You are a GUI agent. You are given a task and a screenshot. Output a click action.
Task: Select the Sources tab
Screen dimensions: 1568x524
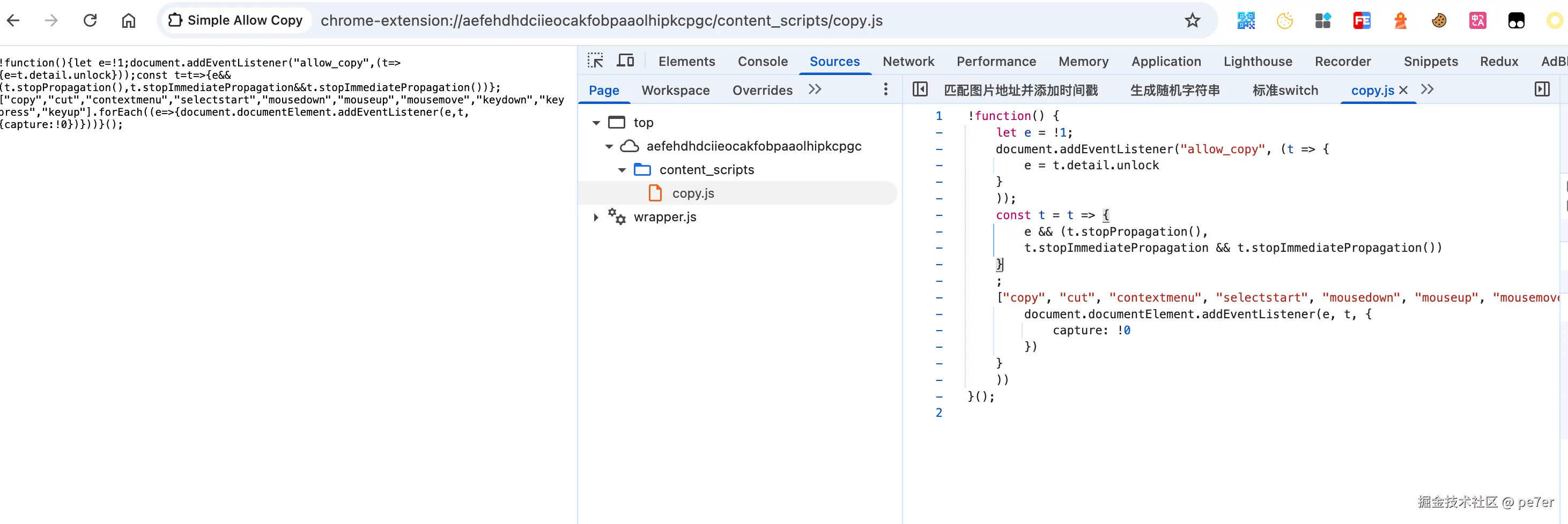tap(834, 62)
